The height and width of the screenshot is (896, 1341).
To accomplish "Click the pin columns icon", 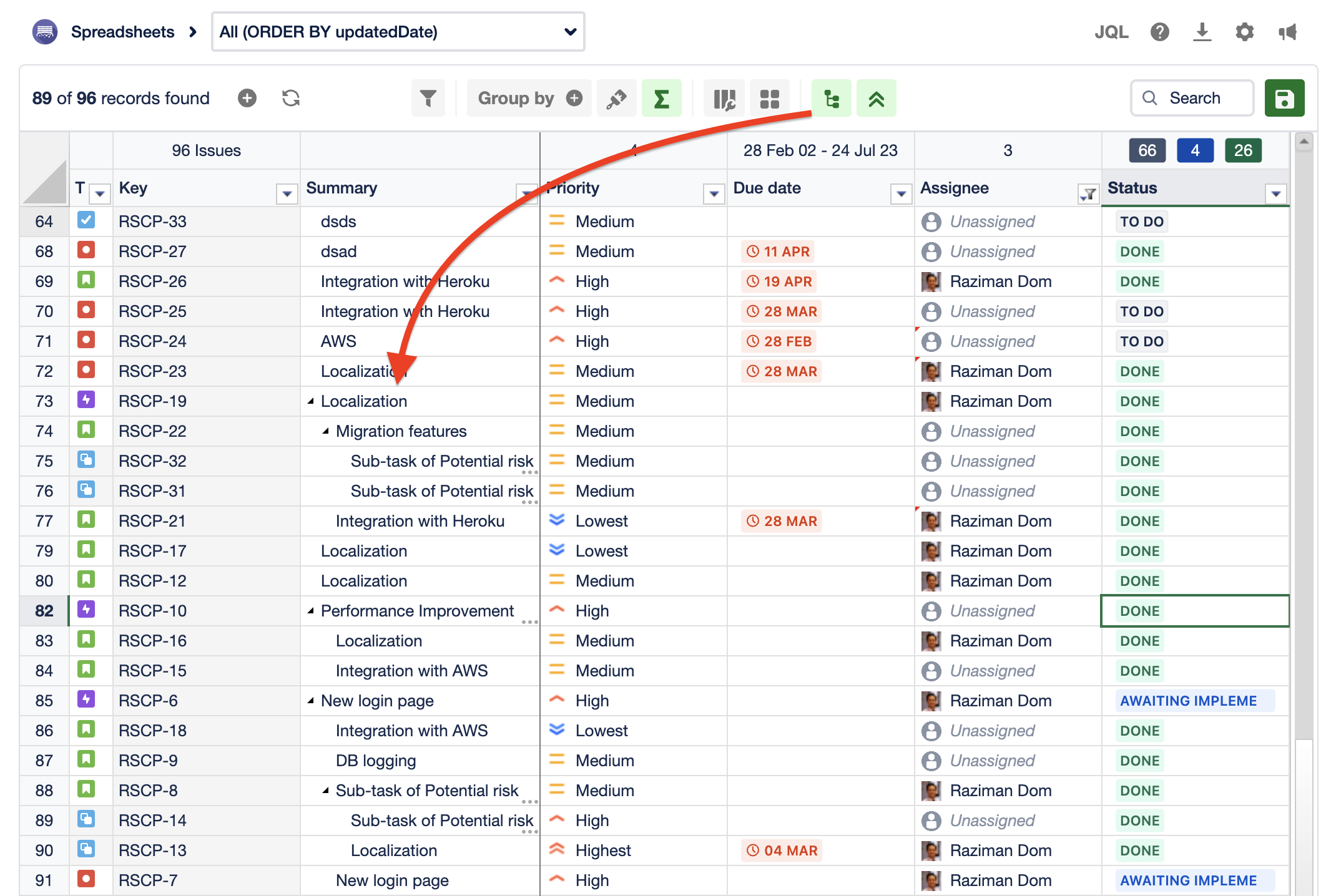I will [x=616, y=99].
